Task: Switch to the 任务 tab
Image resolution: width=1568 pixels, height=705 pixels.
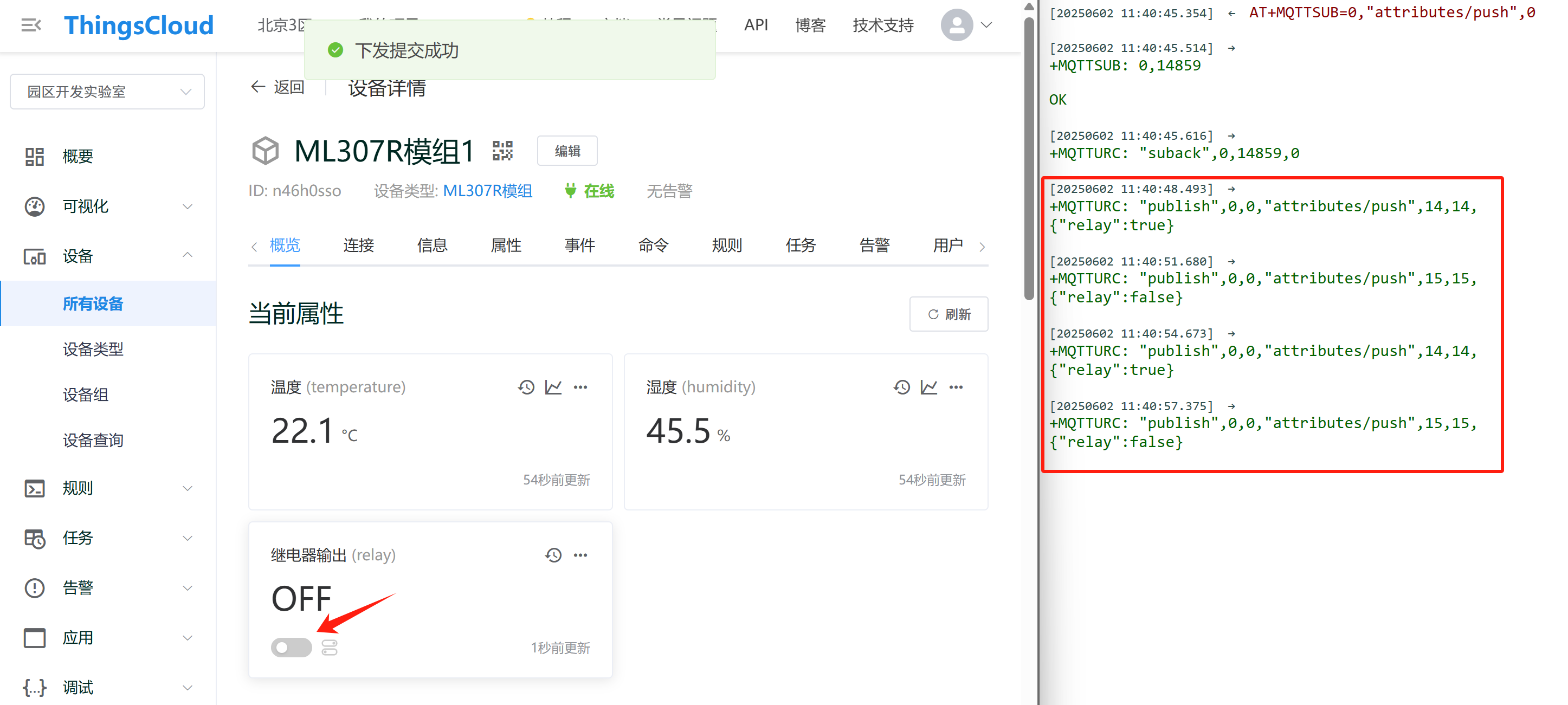Action: click(x=801, y=245)
